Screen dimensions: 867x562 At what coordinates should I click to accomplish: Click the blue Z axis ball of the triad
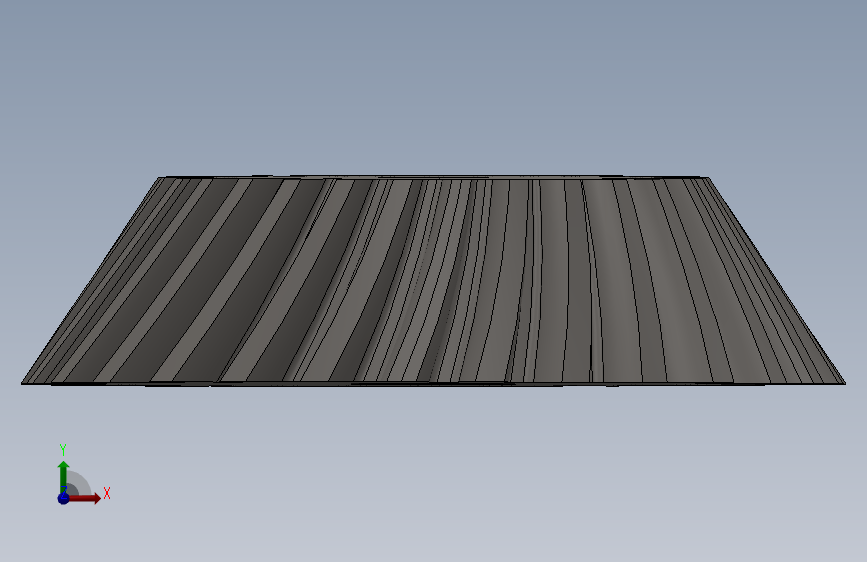(63, 498)
